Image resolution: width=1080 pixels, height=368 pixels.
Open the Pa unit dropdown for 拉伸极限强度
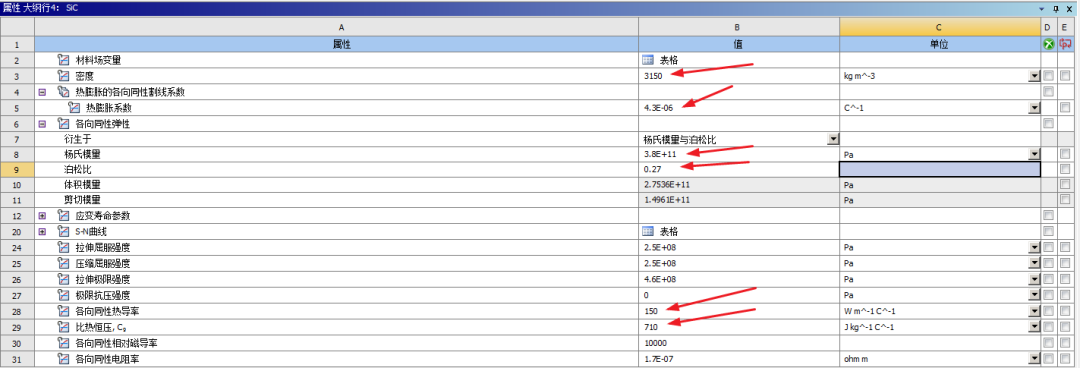tap(1034, 279)
